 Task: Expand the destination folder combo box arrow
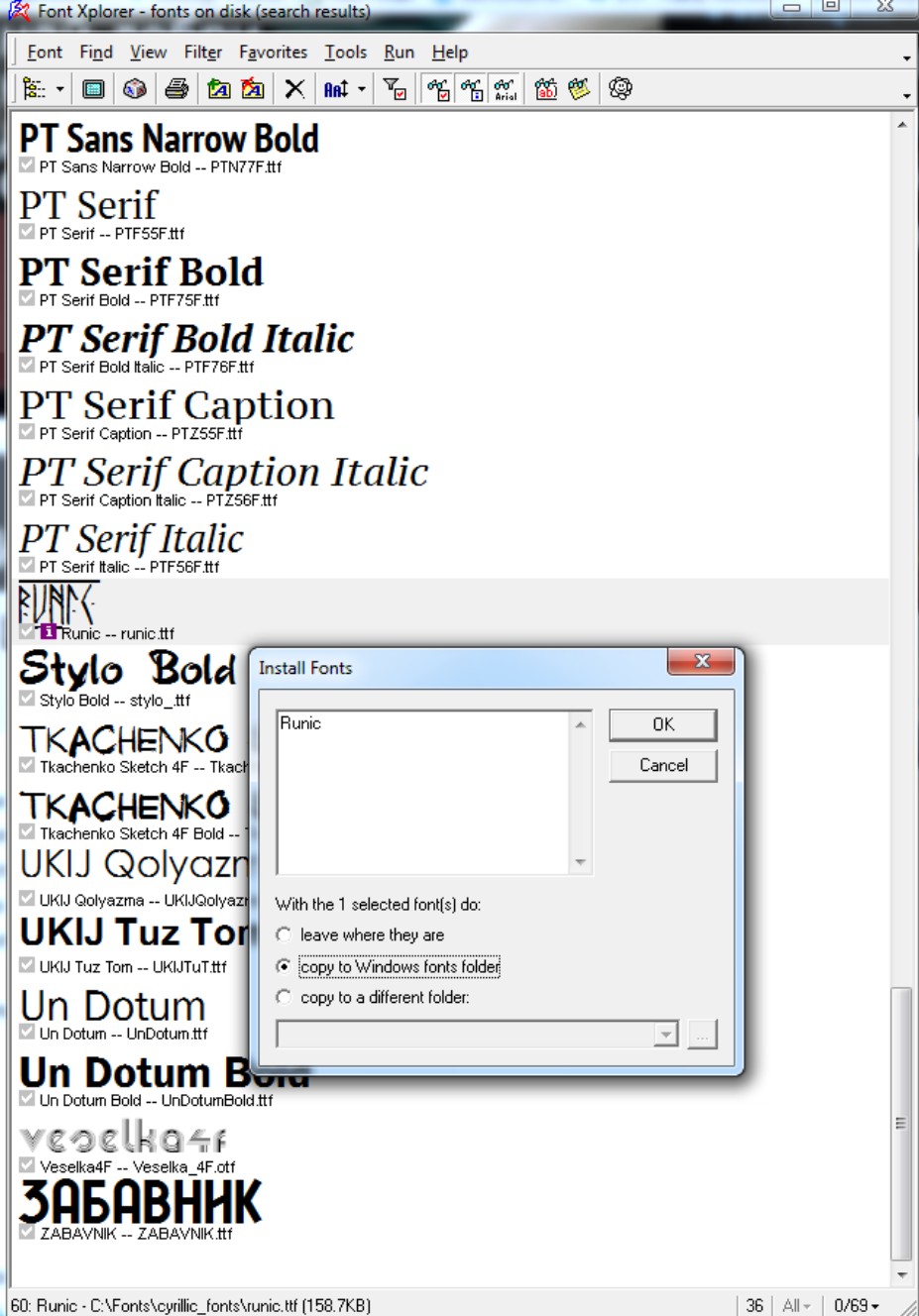pos(666,1035)
